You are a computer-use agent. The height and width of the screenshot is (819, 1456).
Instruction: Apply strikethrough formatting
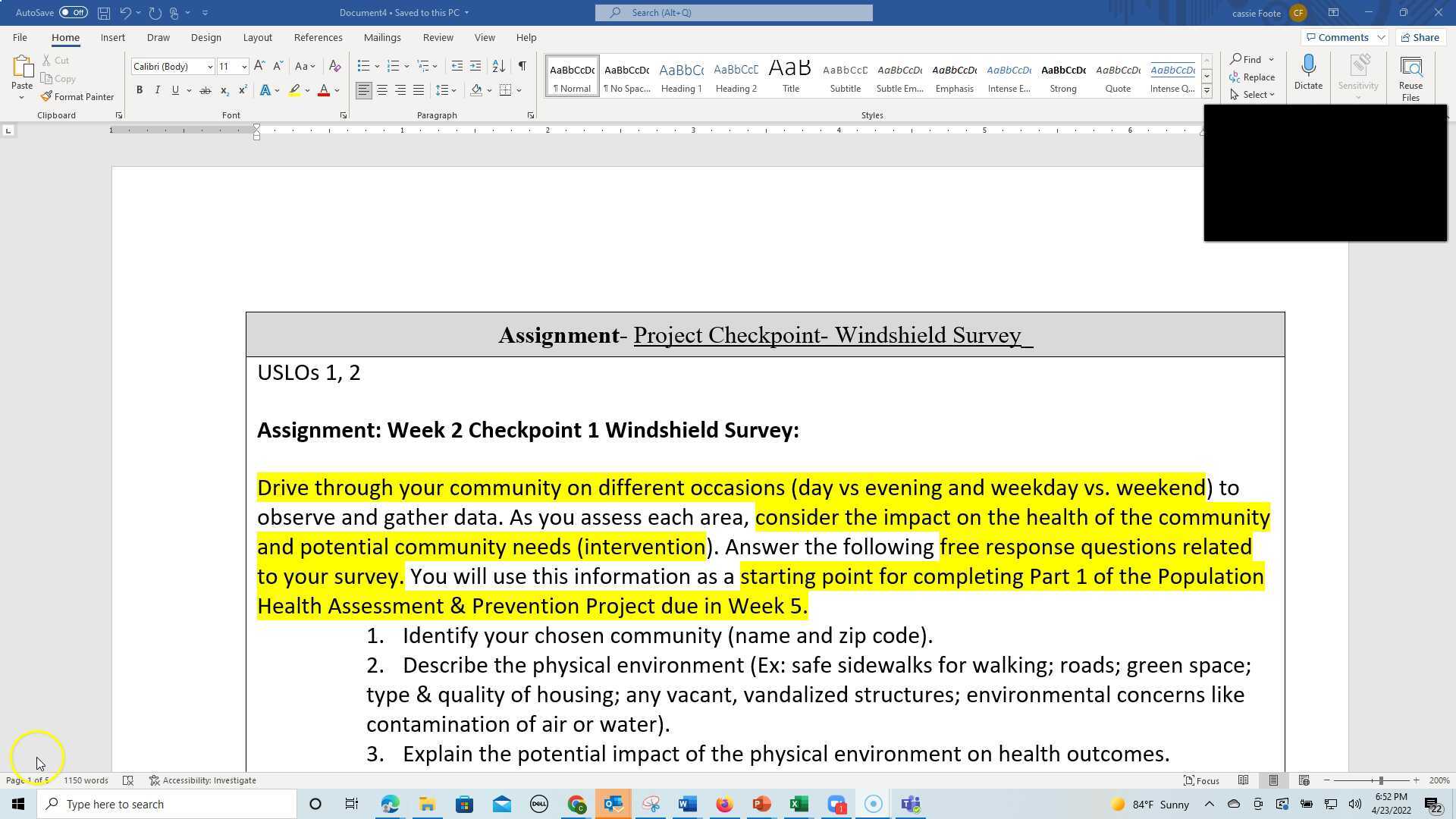coord(205,89)
